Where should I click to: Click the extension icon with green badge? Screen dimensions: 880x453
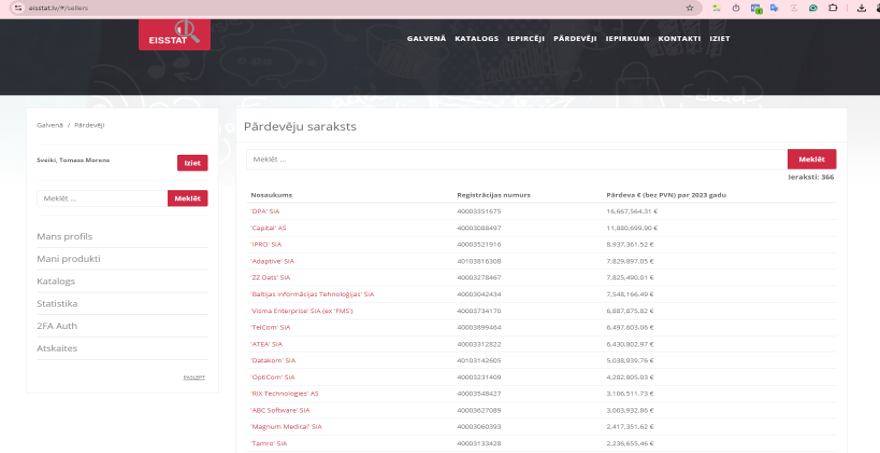point(756,8)
